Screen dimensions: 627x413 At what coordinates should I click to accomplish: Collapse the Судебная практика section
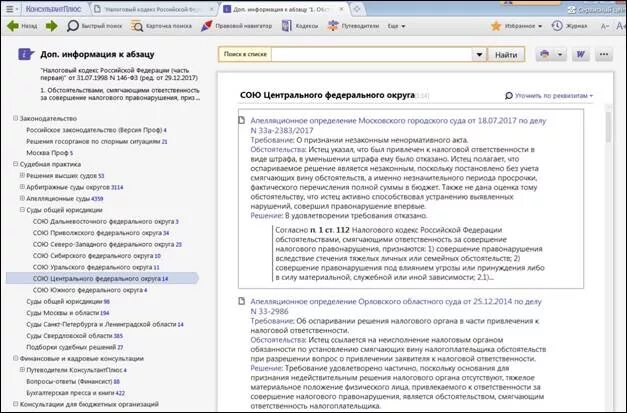click(16, 164)
